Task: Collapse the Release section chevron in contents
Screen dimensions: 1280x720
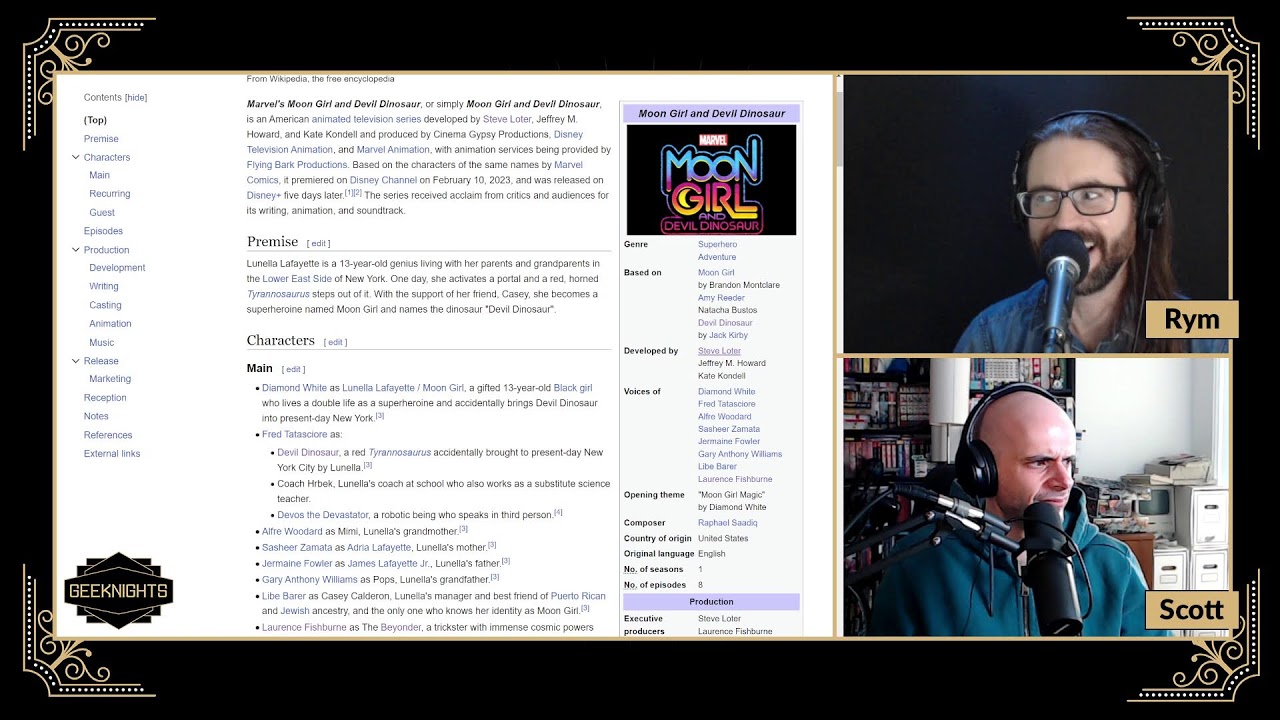Action: (x=75, y=361)
